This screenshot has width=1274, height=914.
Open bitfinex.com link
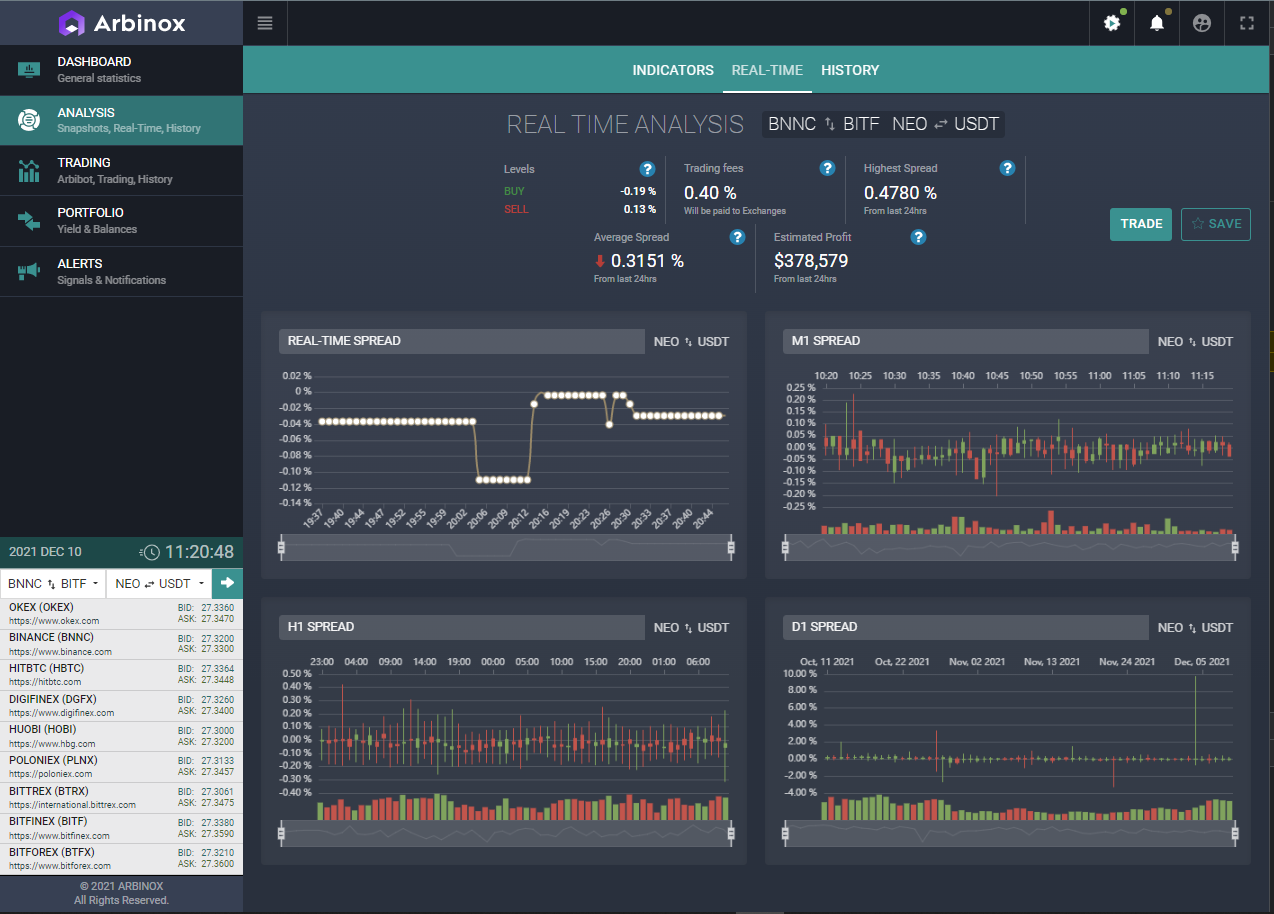point(59,835)
